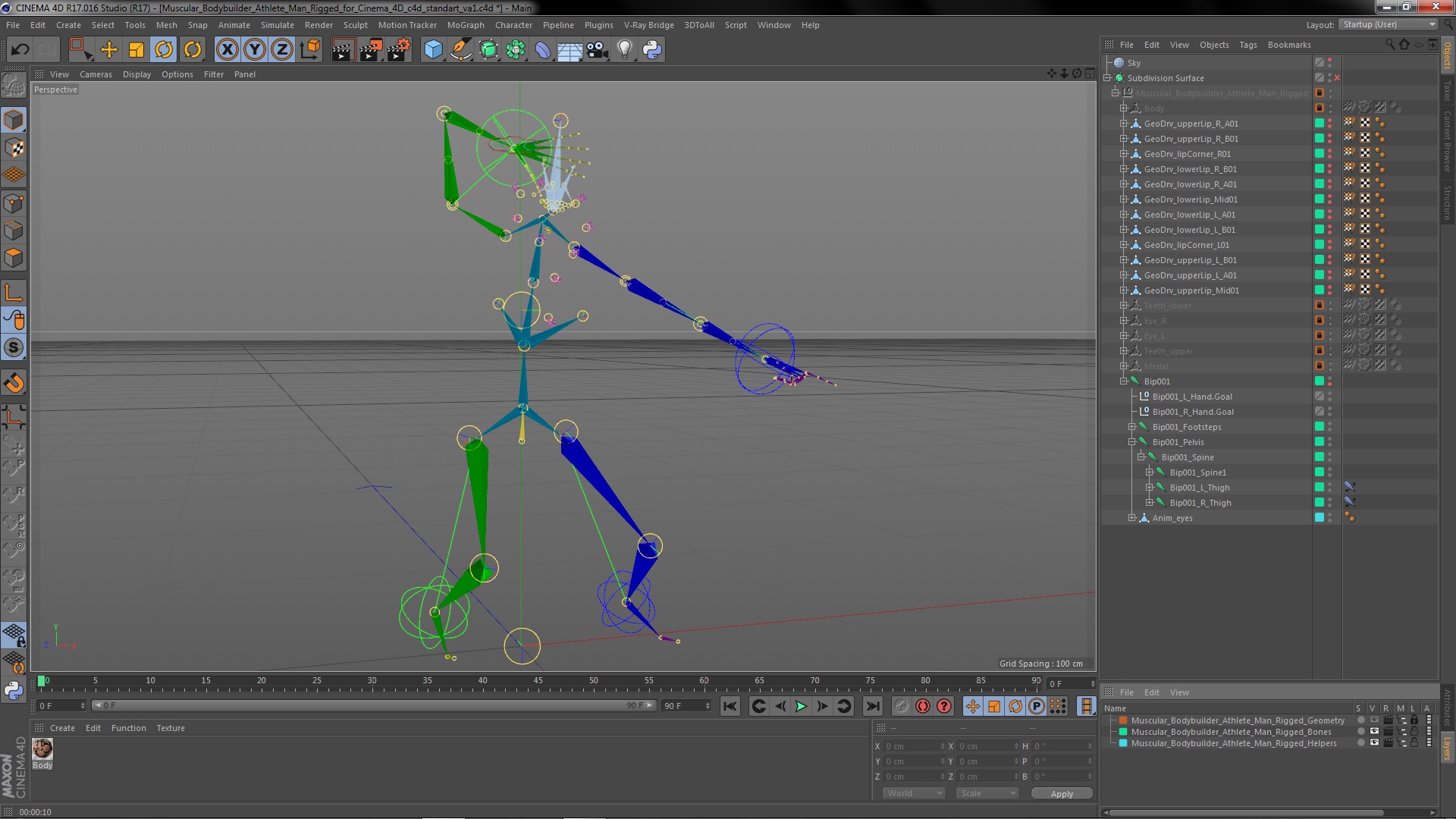Viewport: 1456px width, 819px height.
Task: Open the Light object icon
Action: [x=624, y=50]
